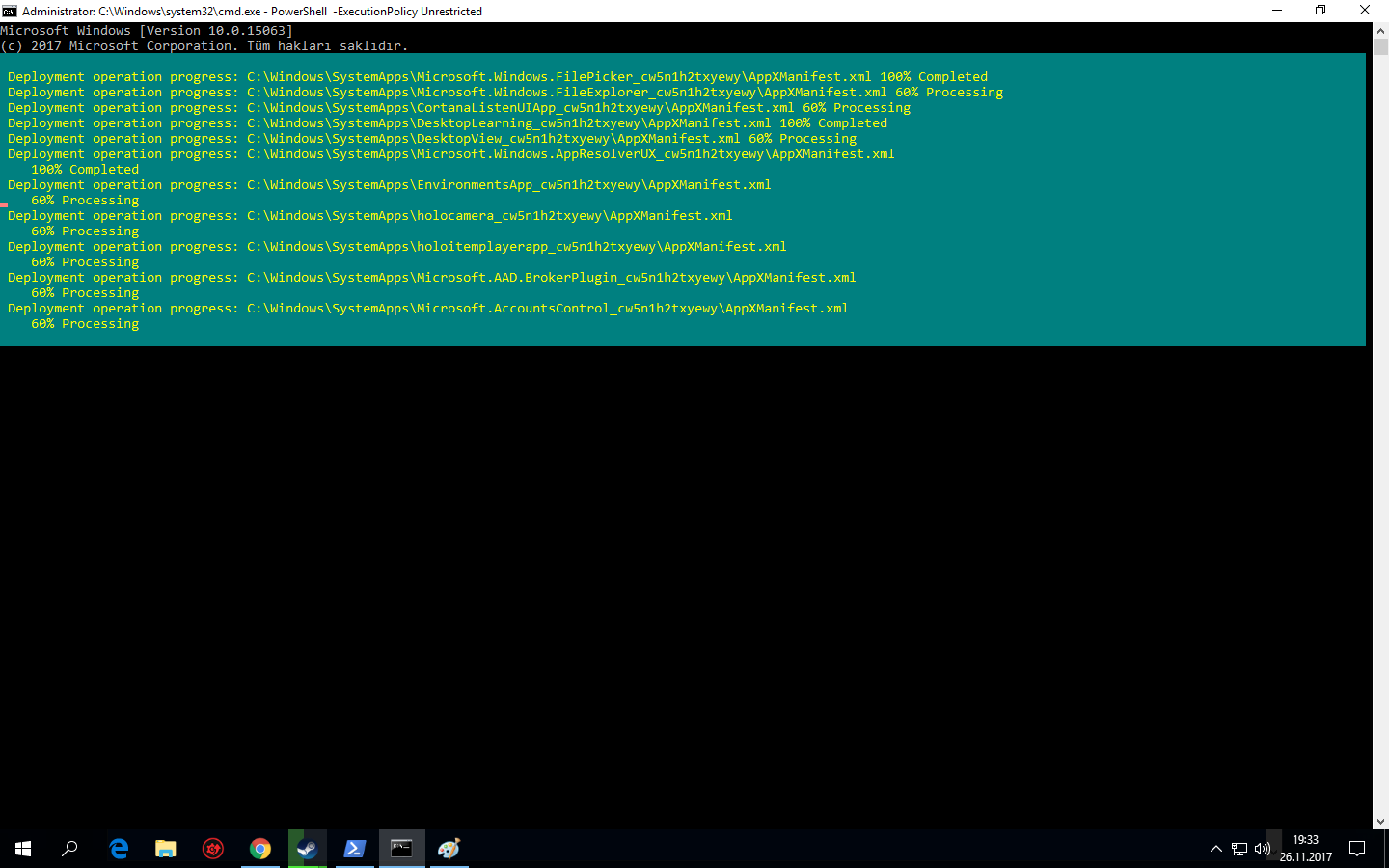Click the scrollbar down arrow
The image size is (1389, 868).
point(1380,822)
